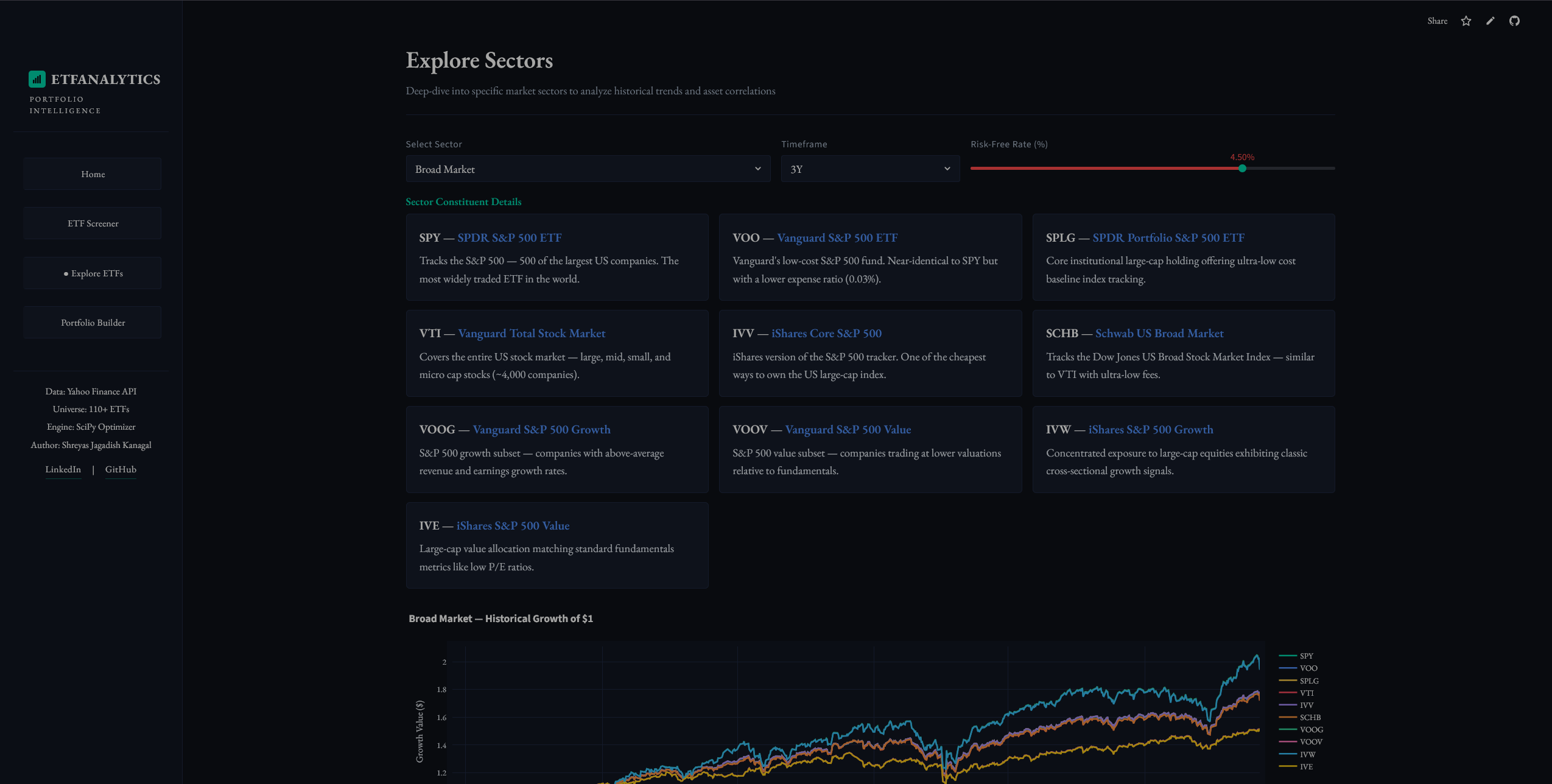This screenshot has height=784, width=1552.
Task: Open the ETF Screener page
Action: pyautogui.click(x=93, y=223)
